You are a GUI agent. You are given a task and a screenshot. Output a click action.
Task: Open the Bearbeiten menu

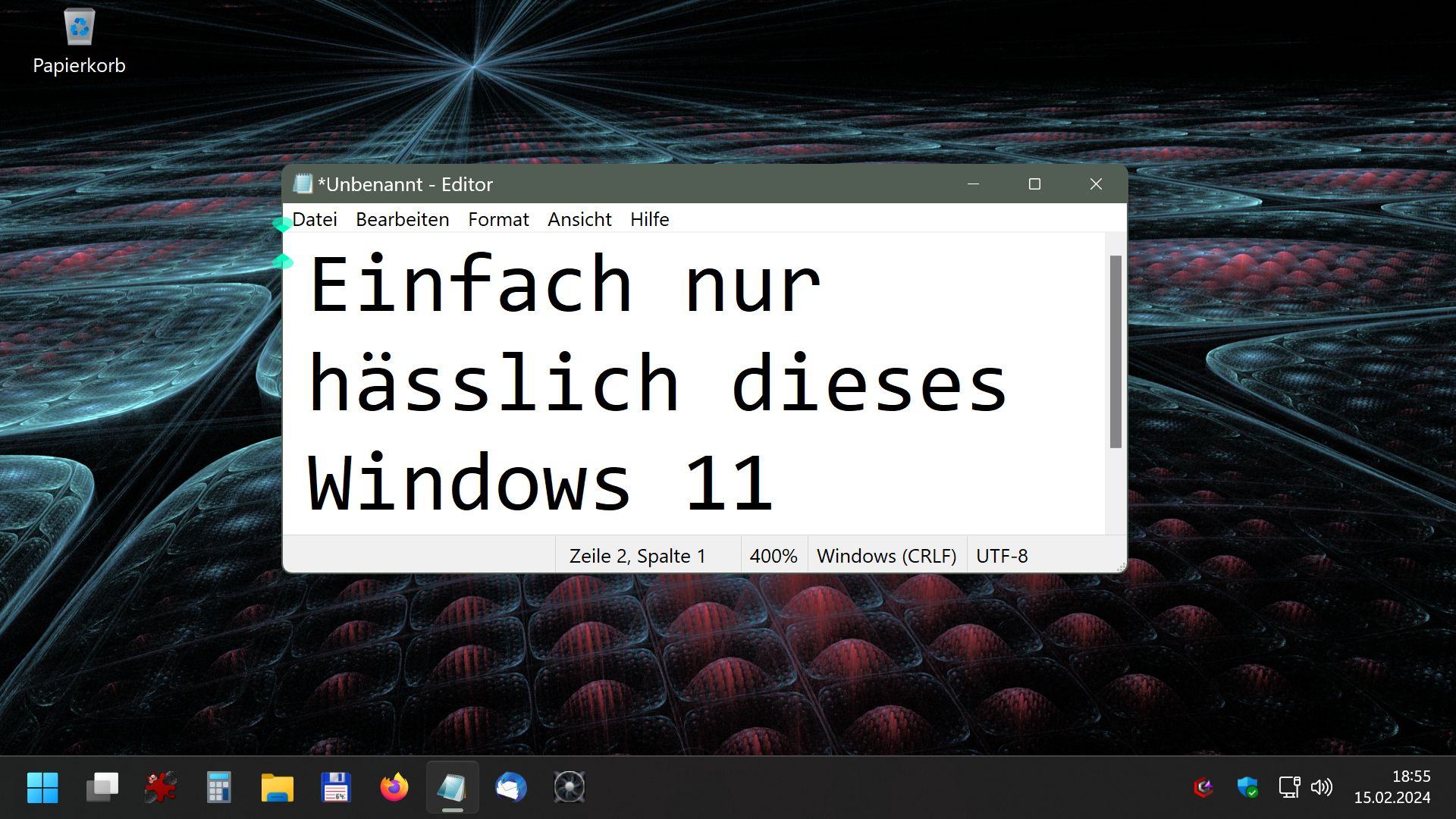tap(402, 219)
